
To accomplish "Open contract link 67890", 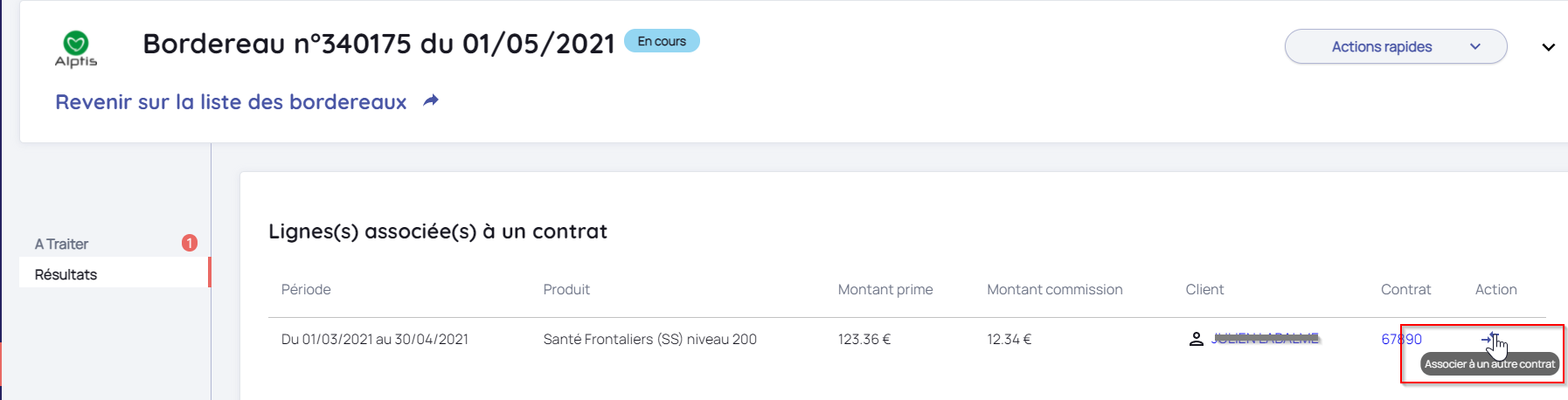I will (x=1401, y=339).
